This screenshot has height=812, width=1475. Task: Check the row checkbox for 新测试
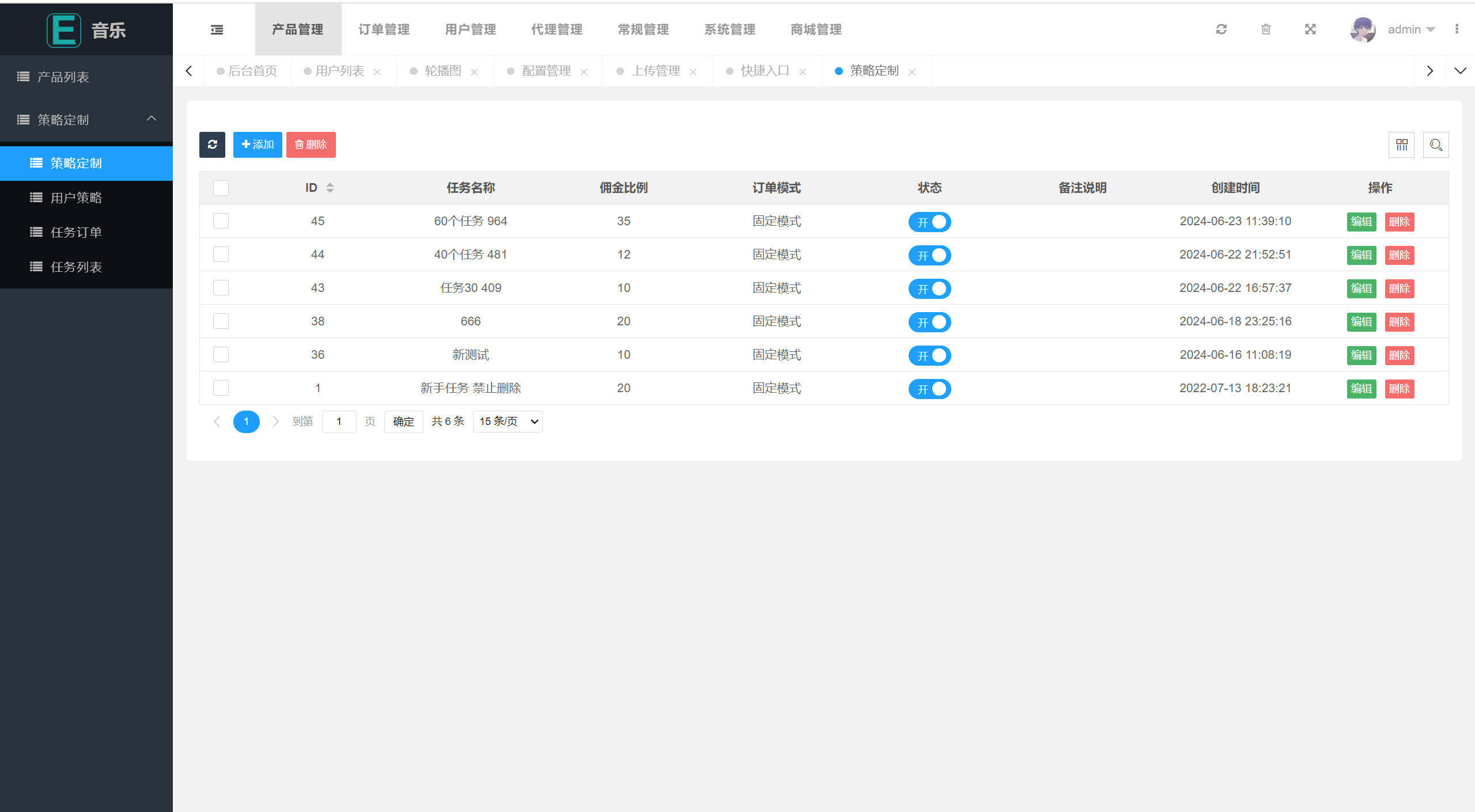[x=221, y=355]
